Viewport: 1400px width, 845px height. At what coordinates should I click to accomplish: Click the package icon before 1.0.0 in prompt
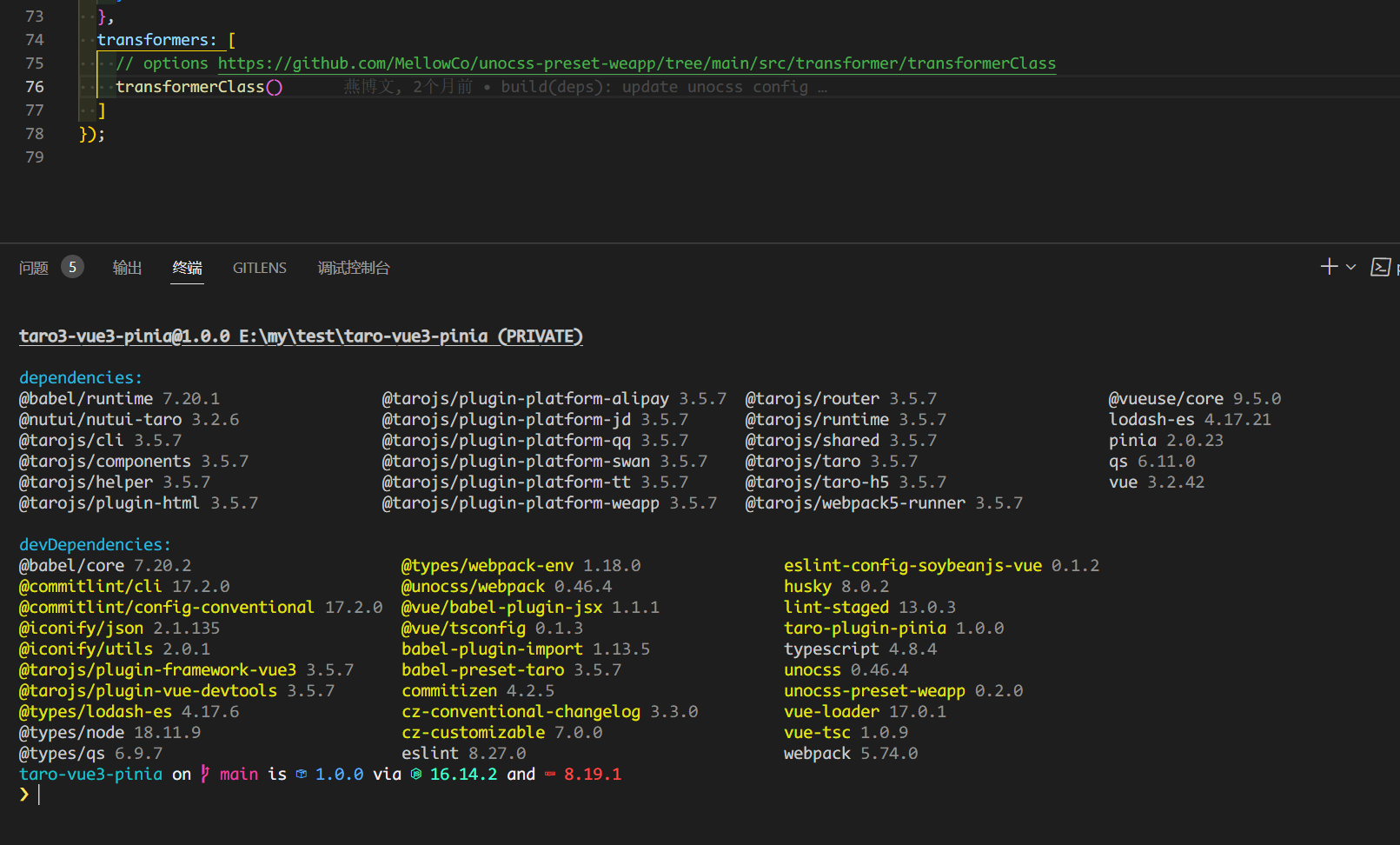[x=301, y=774]
